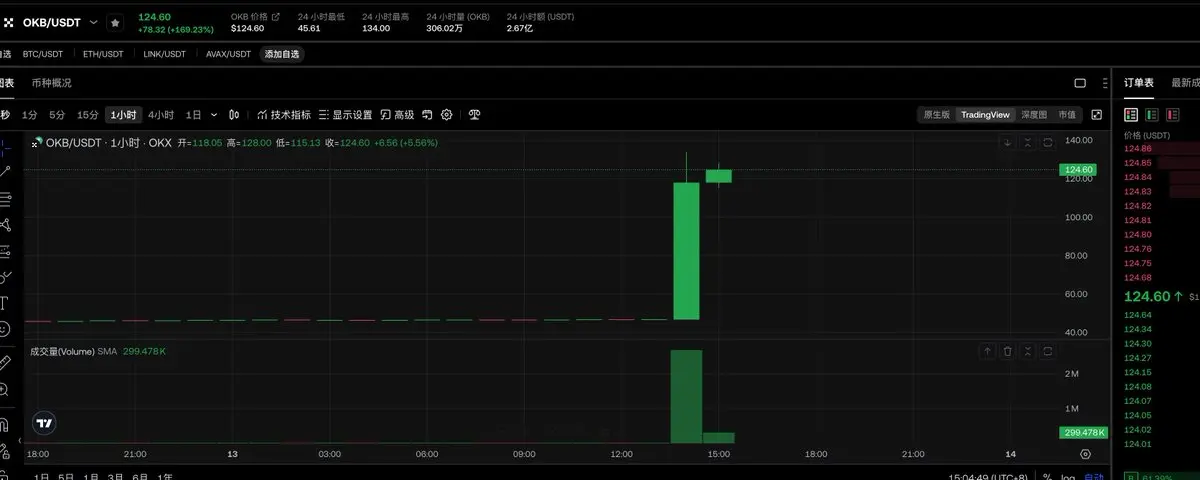Click the current price label 124.60 on axis
Screen dimensions: 1200x480
pos(1080,170)
